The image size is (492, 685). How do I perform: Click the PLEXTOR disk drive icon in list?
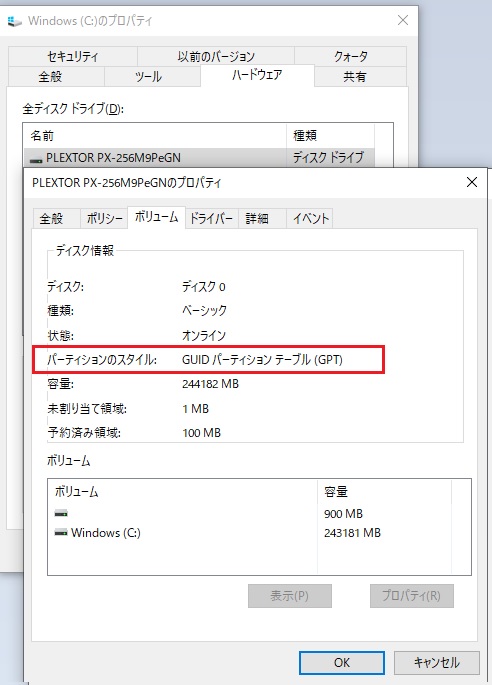(x=36, y=159)
